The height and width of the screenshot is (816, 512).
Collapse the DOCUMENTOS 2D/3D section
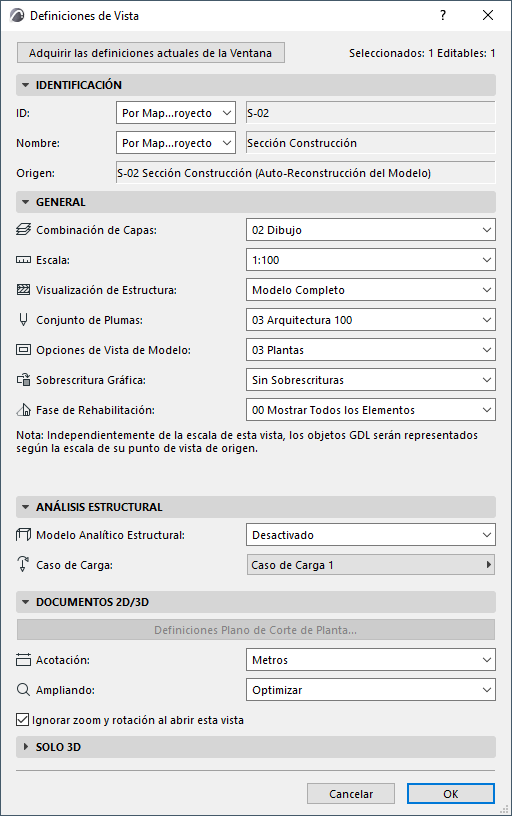pyautogui.click(x=255, y=602)
